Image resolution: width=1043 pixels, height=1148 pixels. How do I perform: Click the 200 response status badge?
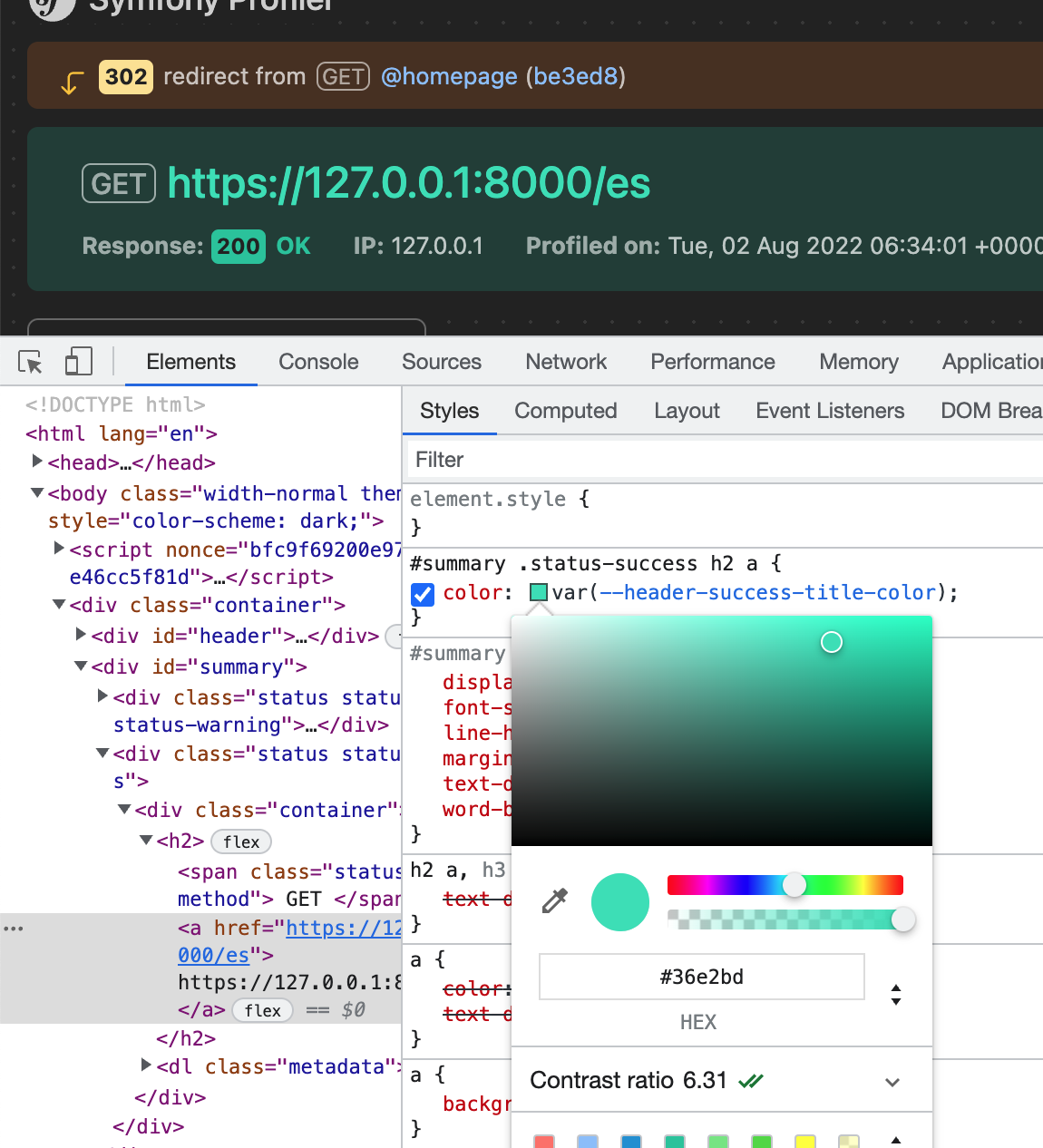click(x=239, y=247)
